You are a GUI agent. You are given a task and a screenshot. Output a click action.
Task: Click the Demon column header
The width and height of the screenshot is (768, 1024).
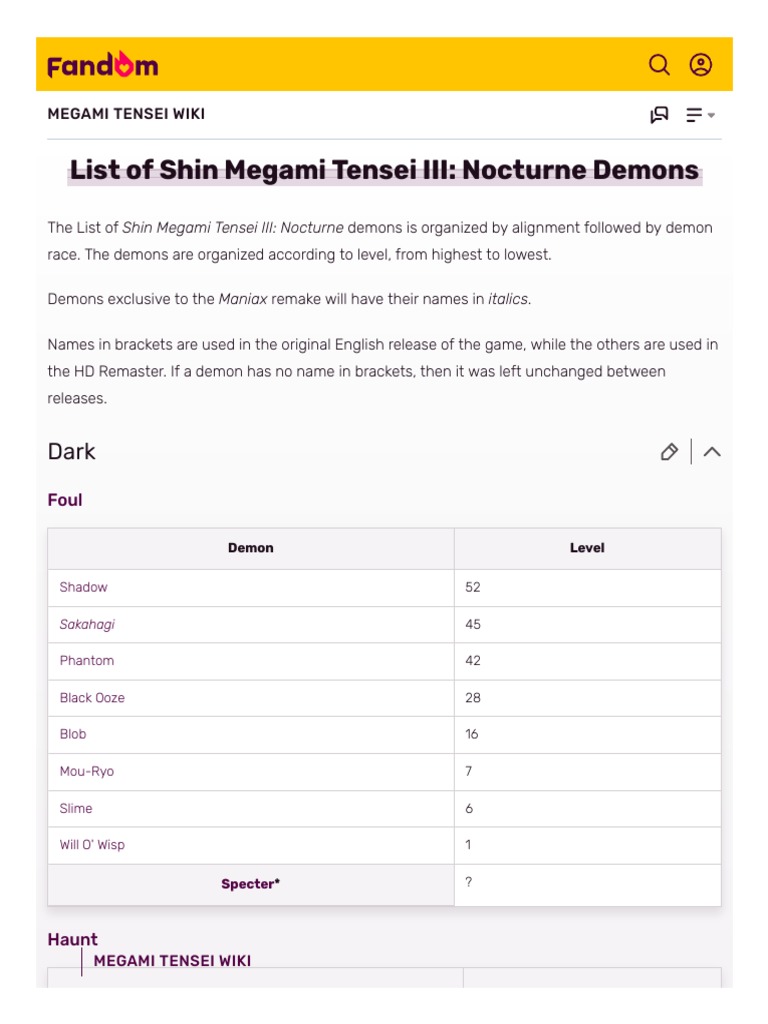[250, 548]
